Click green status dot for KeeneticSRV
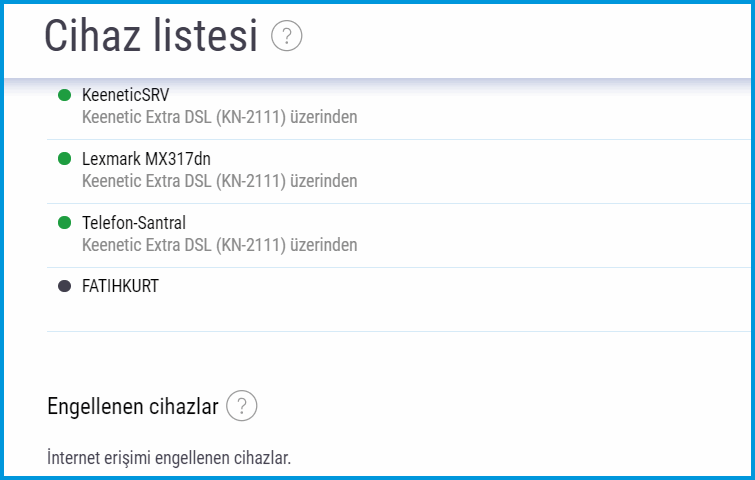The height and width of the screenshot is (480, 755). coord(64,95)
